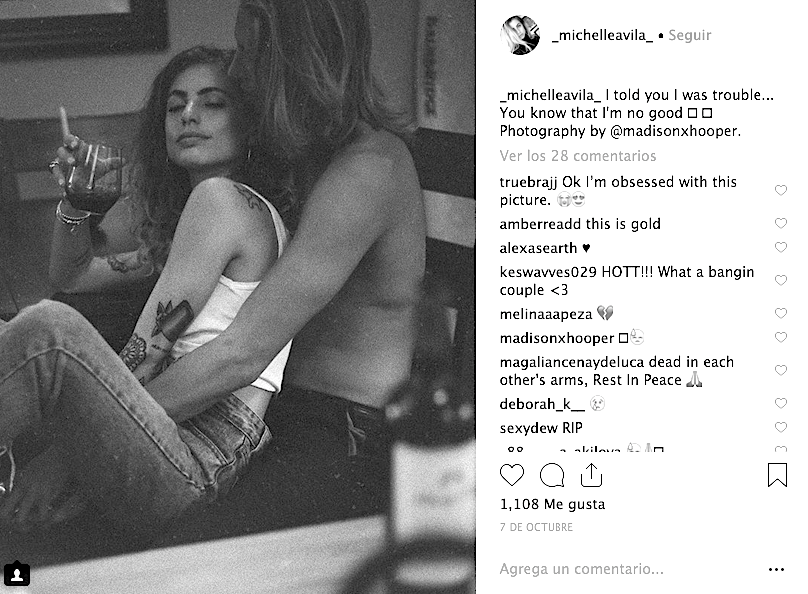Like keswavves029's comment heart
The height and width of the screenshot is (594, 808).
pos(781,281)
